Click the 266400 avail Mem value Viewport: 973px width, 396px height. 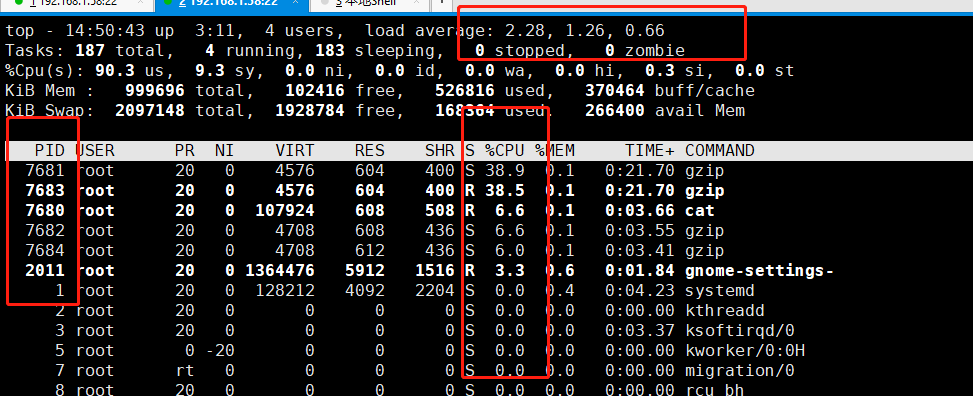point(615,111)
